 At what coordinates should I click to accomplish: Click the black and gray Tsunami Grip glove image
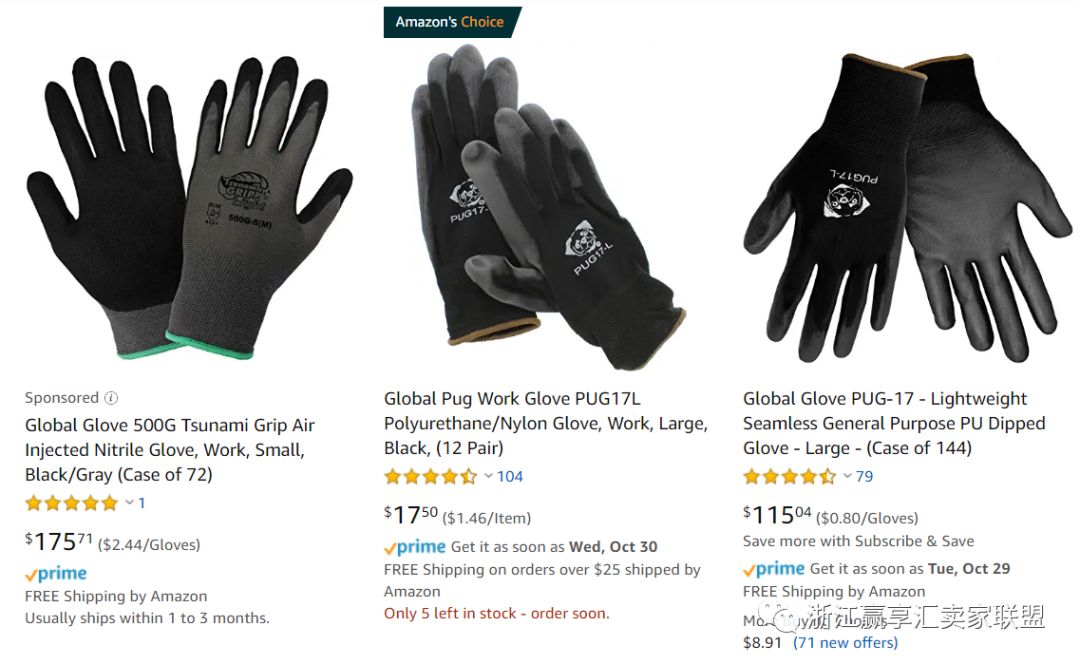point(189,208)
